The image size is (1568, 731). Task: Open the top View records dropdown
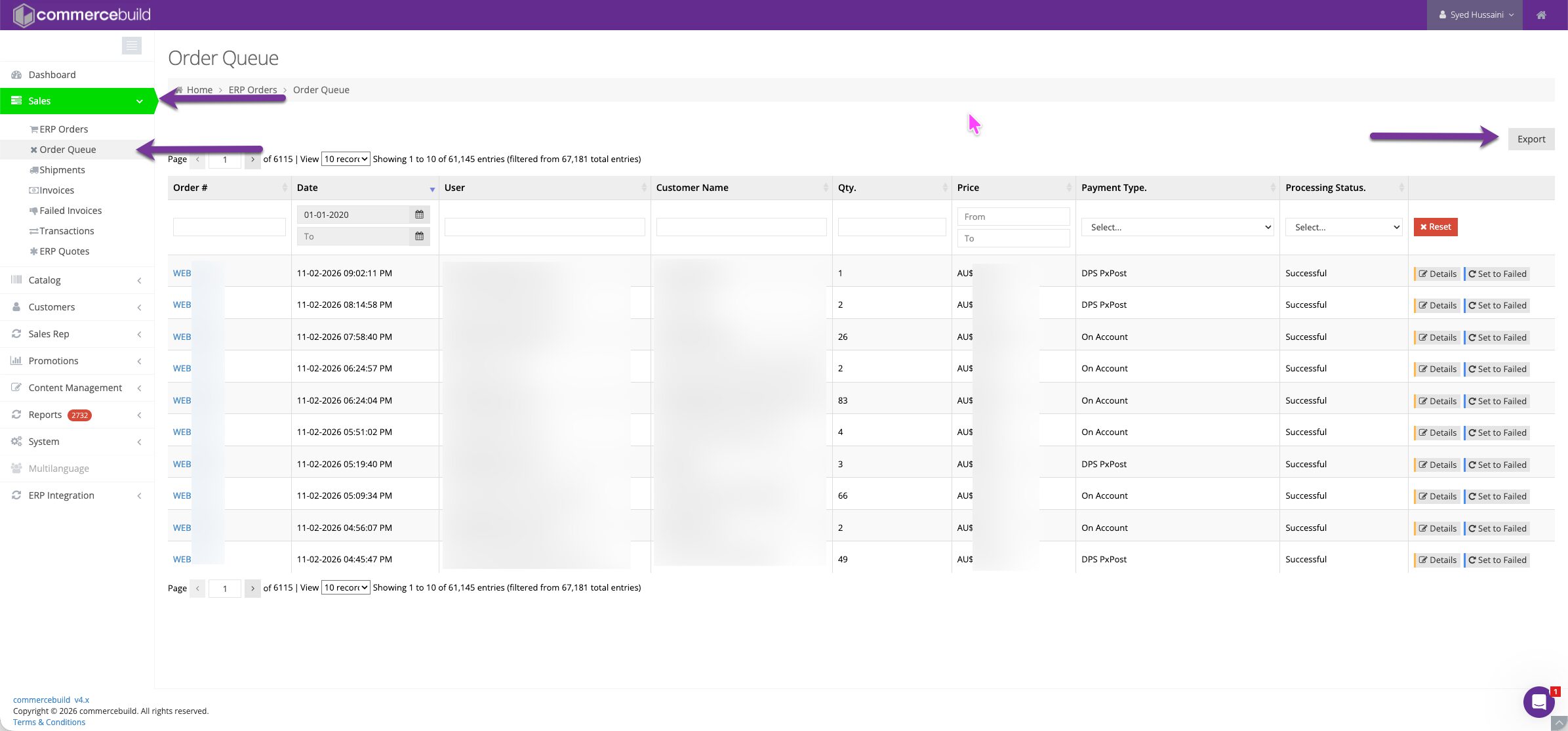[346, 159]
